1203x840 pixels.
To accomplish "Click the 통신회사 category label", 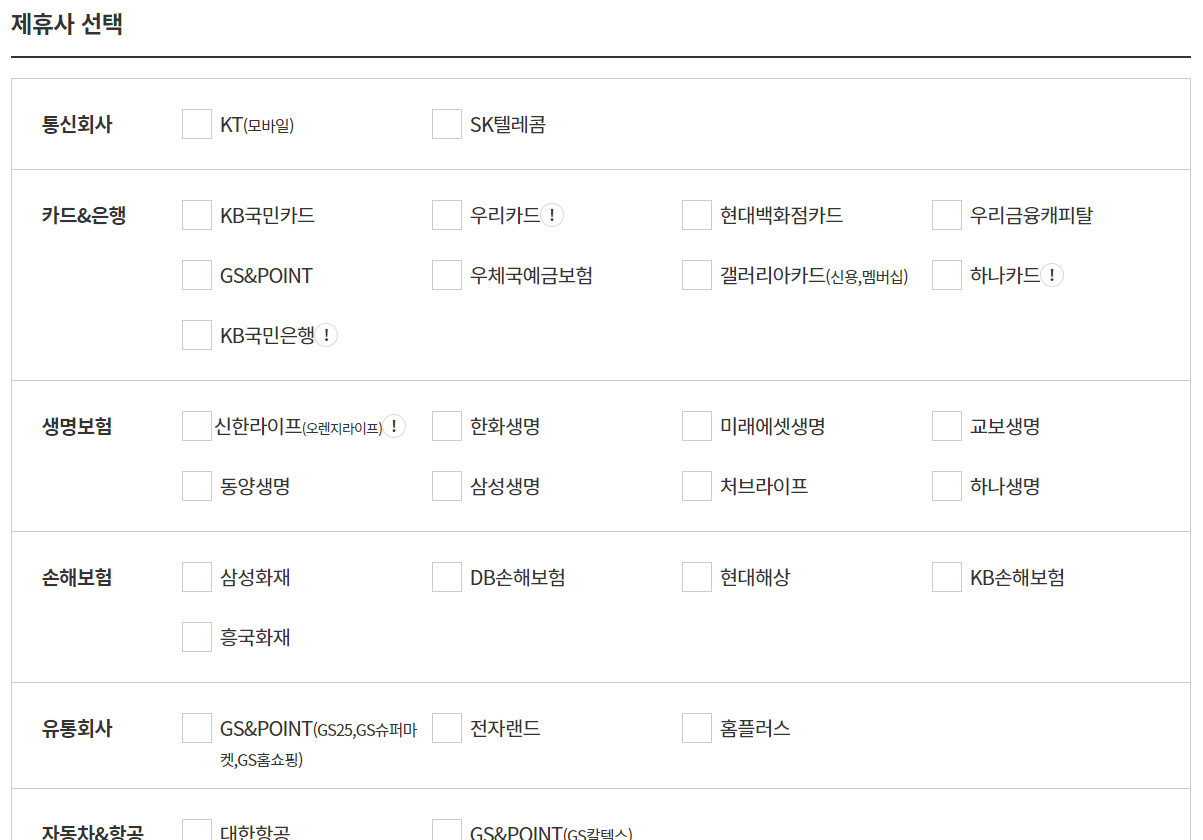I will [x=77, y=125].
